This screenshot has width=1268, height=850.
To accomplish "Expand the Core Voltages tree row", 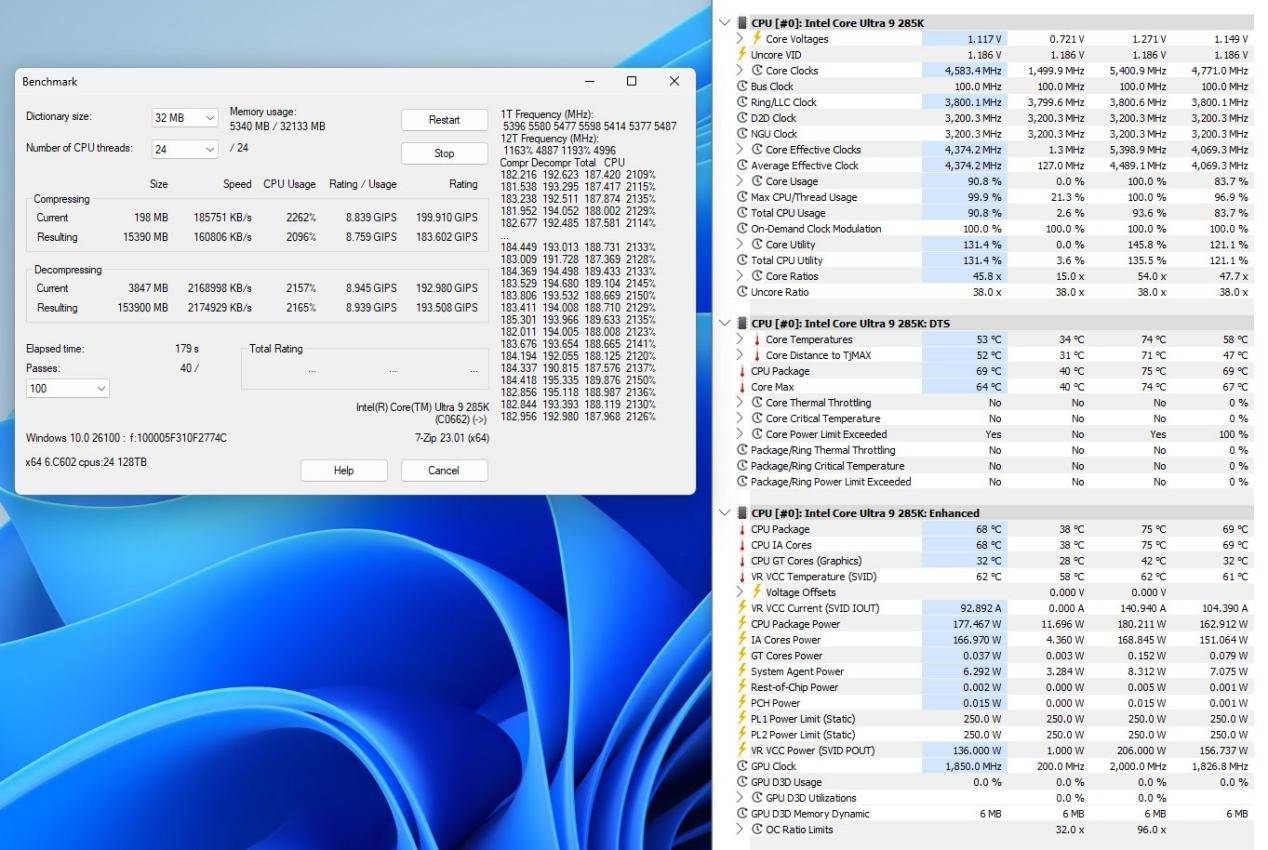I will (x=740, y=39).
